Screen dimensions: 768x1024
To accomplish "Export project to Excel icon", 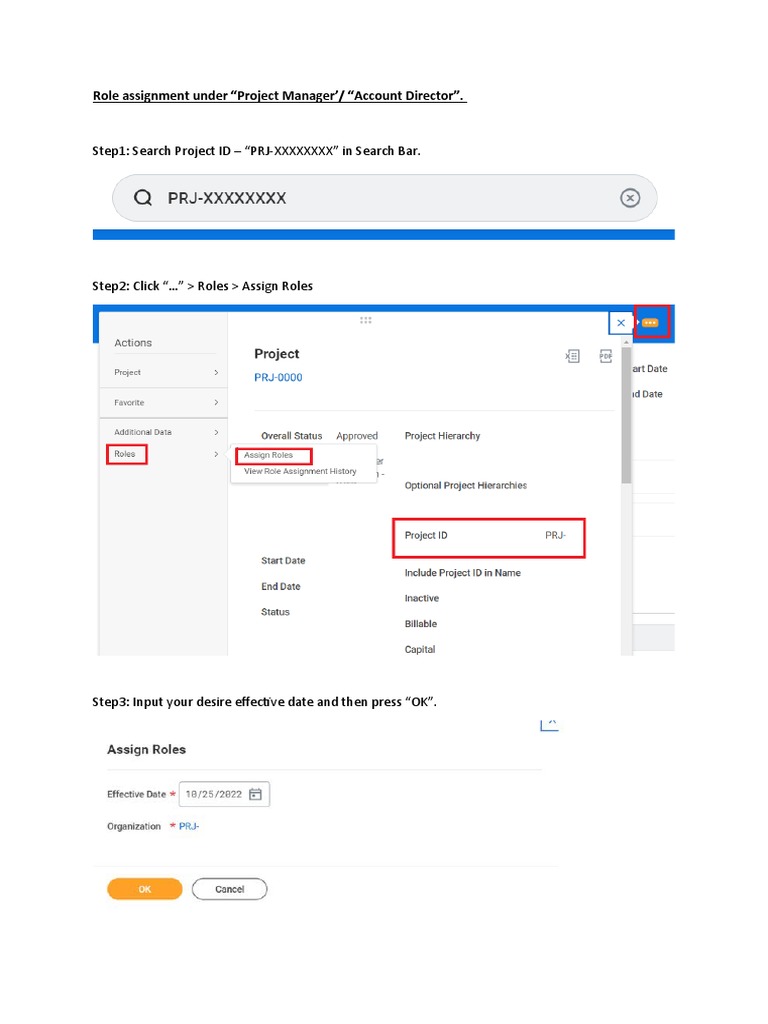I will (572, 355).
